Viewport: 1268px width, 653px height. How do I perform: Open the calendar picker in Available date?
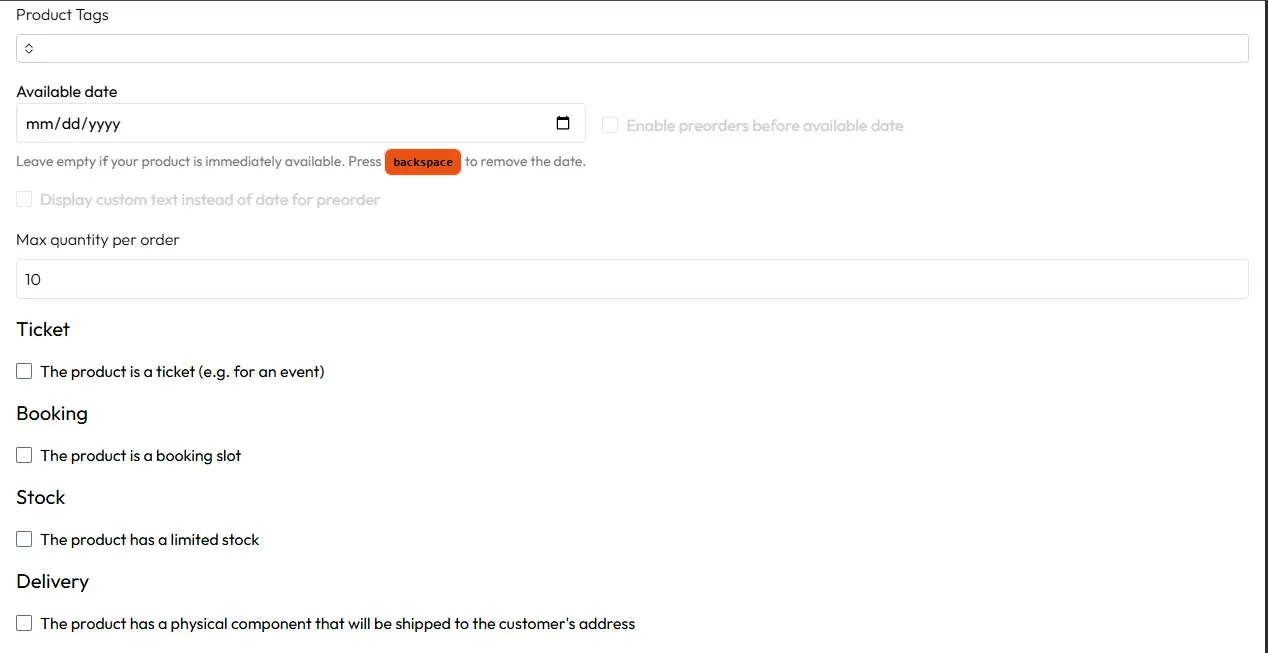(563, 124)
